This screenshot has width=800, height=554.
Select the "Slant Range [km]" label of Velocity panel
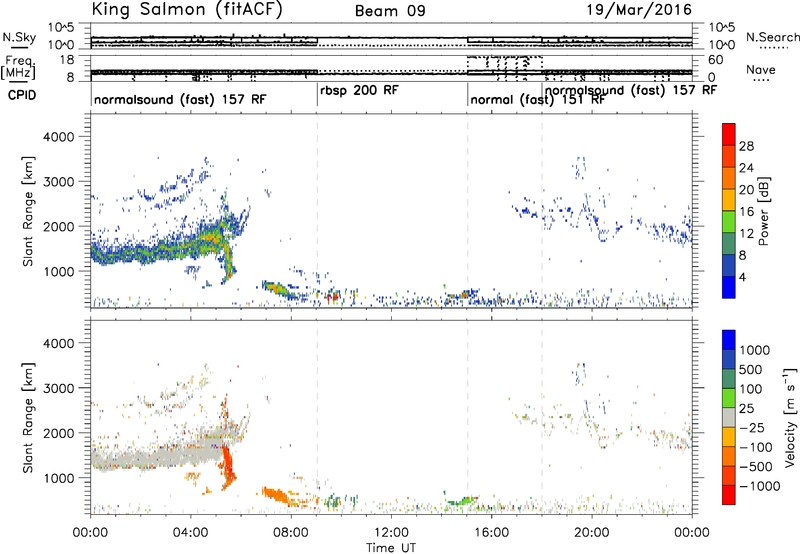[x=28, y=418]
